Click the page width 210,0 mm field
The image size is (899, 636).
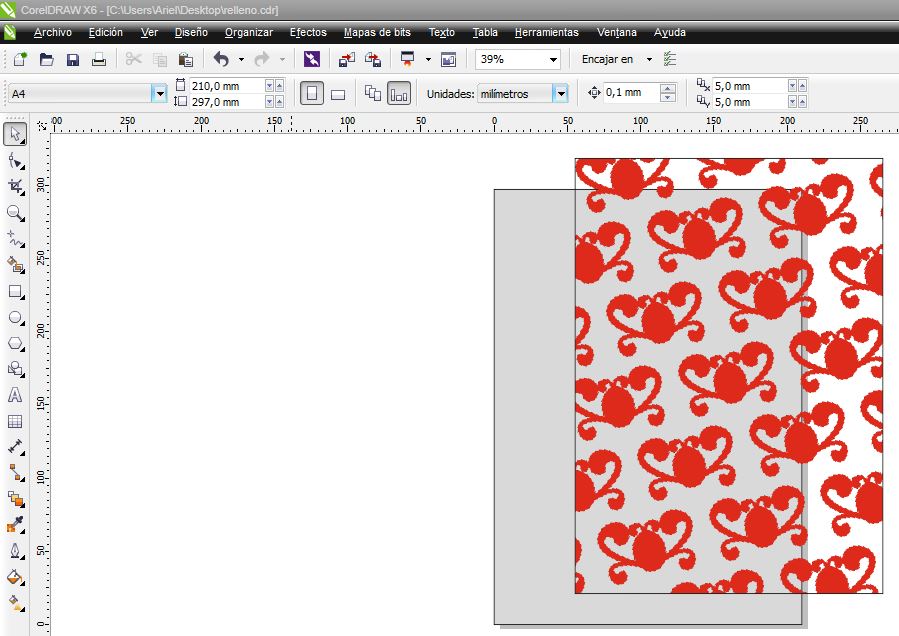pyautogui.click(x=226, y=86)
